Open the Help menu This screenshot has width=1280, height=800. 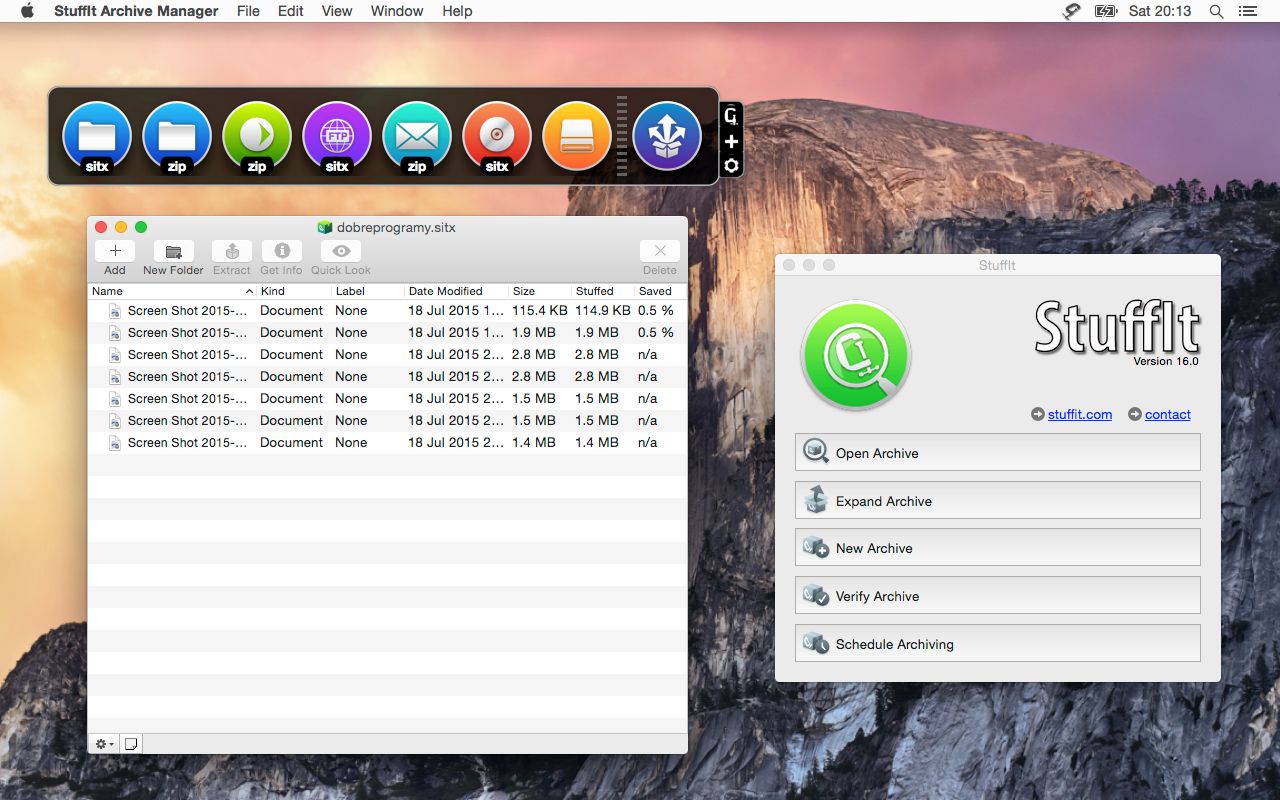[457, 11]
